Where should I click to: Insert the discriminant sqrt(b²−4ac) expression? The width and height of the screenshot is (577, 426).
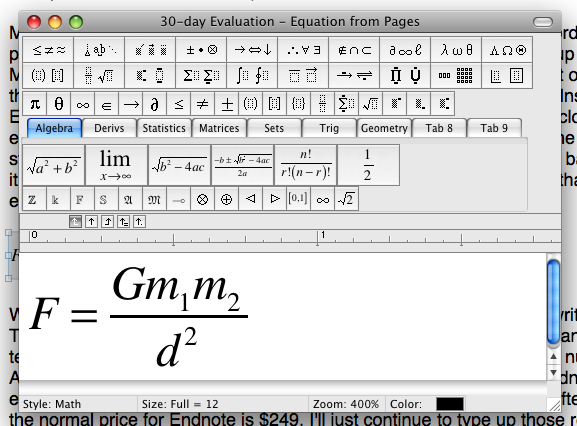tap(180, 165)
